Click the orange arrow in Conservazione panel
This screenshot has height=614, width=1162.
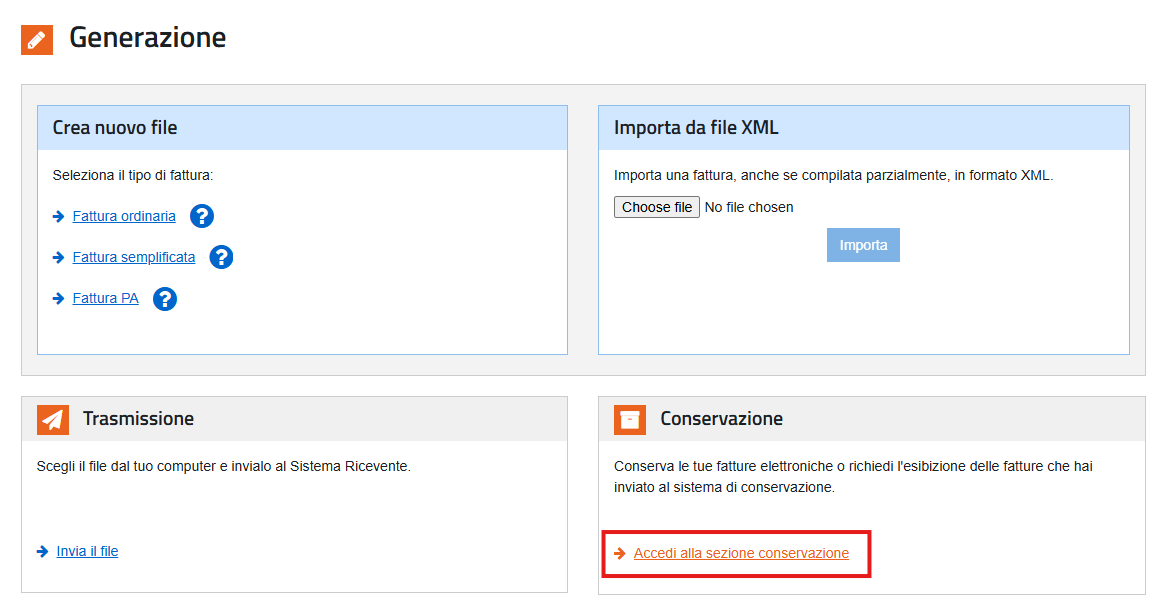(618, 552)
